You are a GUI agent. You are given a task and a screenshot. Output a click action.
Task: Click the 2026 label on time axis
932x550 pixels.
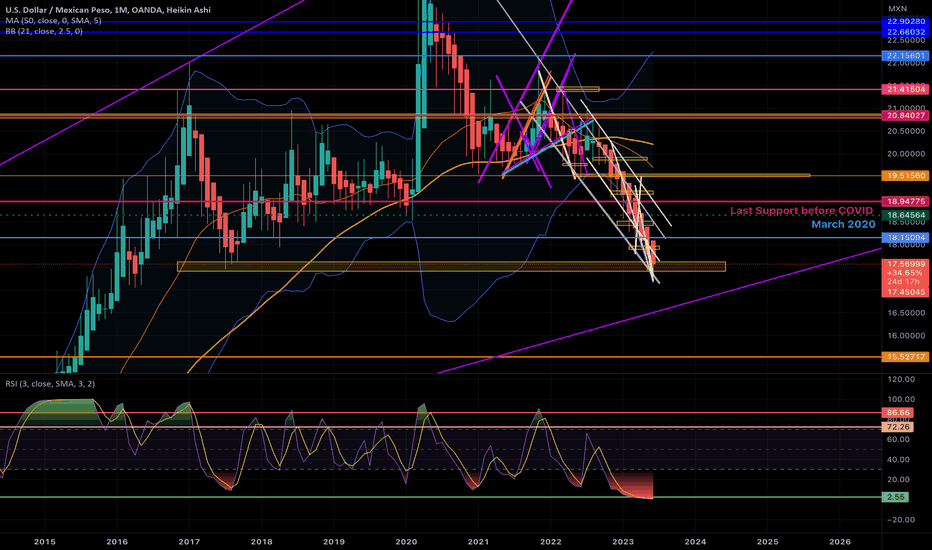(x=840, y=542)
